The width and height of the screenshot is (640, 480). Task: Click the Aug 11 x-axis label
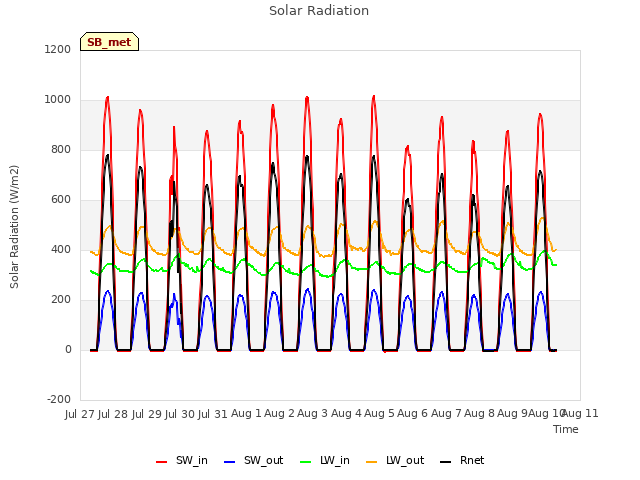[x=581, y=414]
